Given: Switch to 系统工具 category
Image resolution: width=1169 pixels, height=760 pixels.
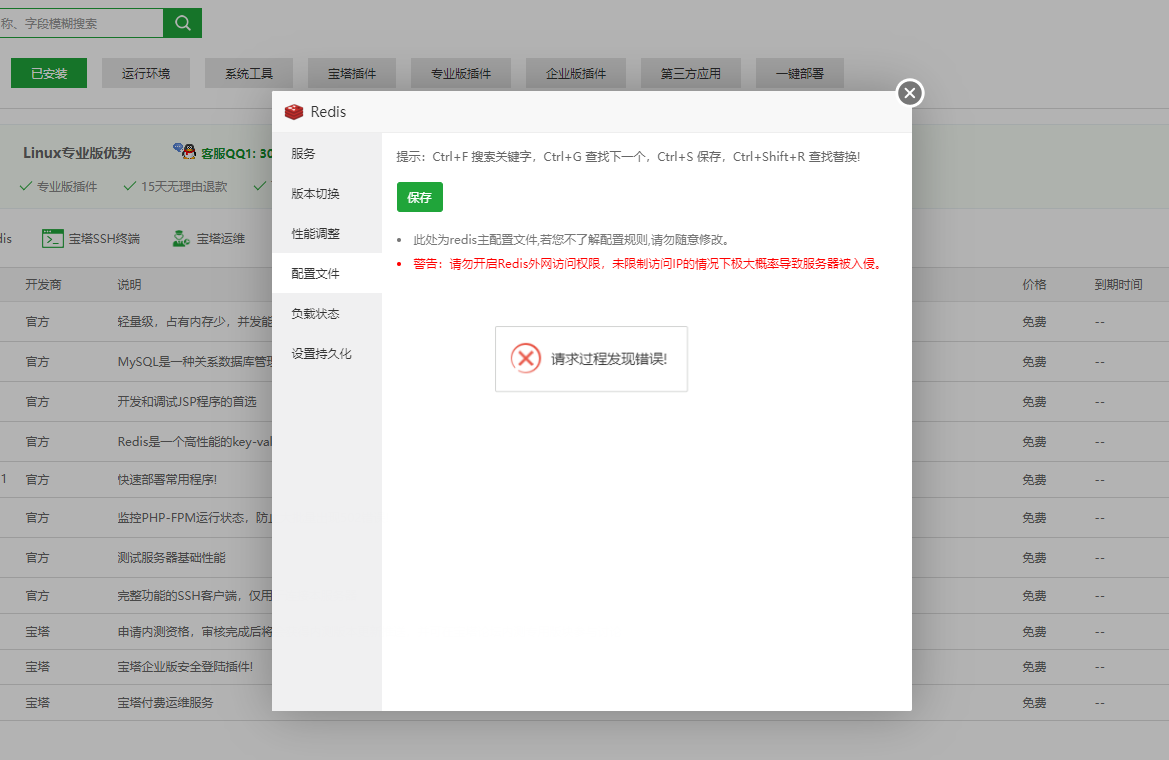Looking at the screenshot, I should (x=249, y=73).
